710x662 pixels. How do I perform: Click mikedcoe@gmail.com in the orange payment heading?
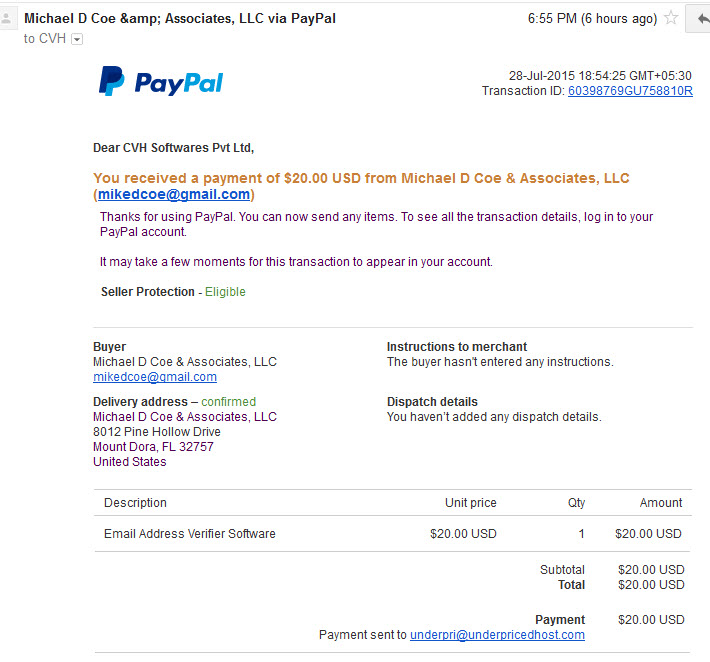[x=174, y=194]
